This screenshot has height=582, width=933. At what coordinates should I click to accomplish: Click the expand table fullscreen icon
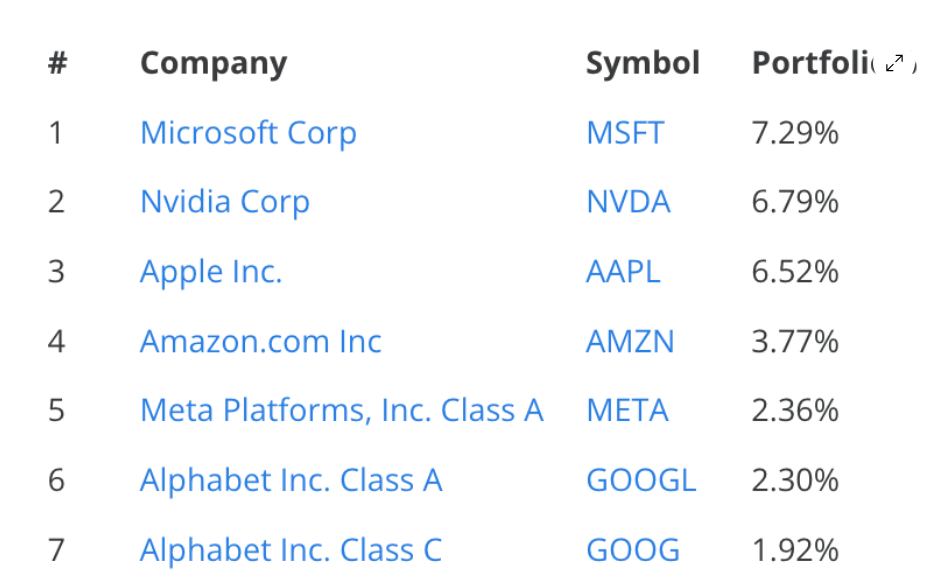click(894, 64)
